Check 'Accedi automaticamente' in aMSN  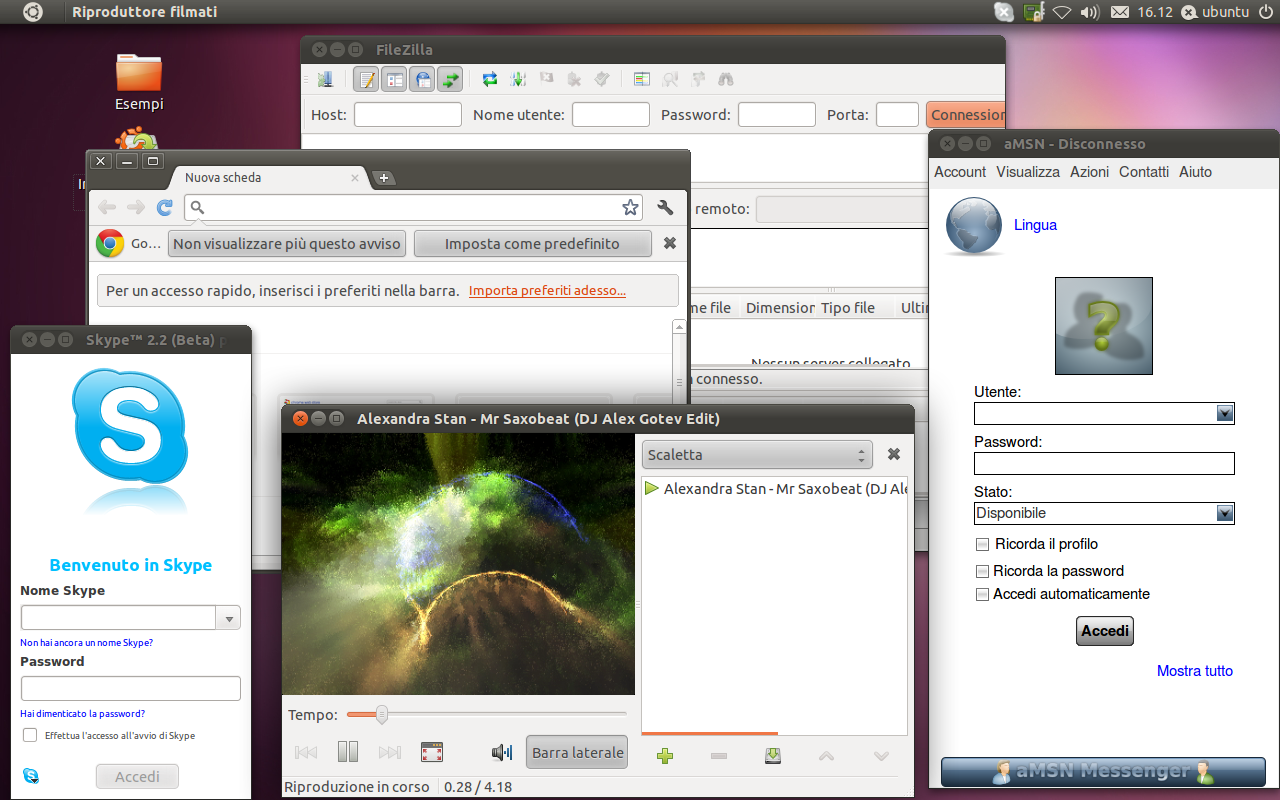983,595
